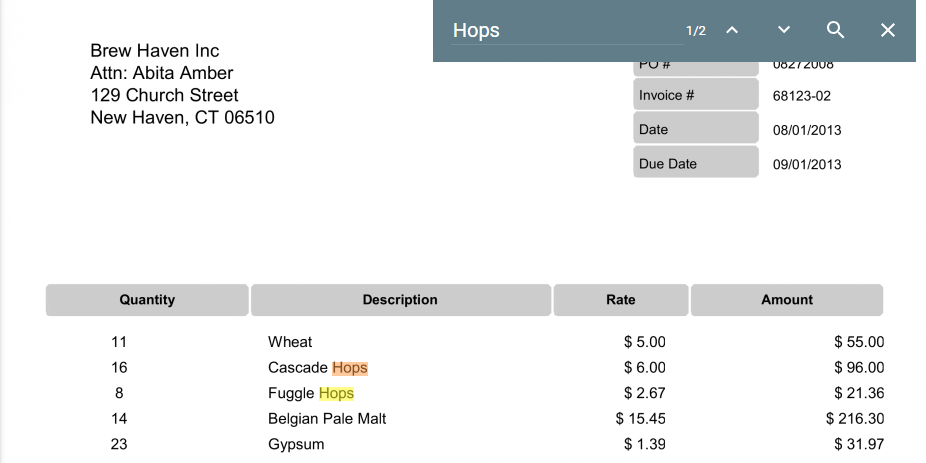Click the Date label box
This screenshot has height=463, width=926.
click(x=696, y=129)
